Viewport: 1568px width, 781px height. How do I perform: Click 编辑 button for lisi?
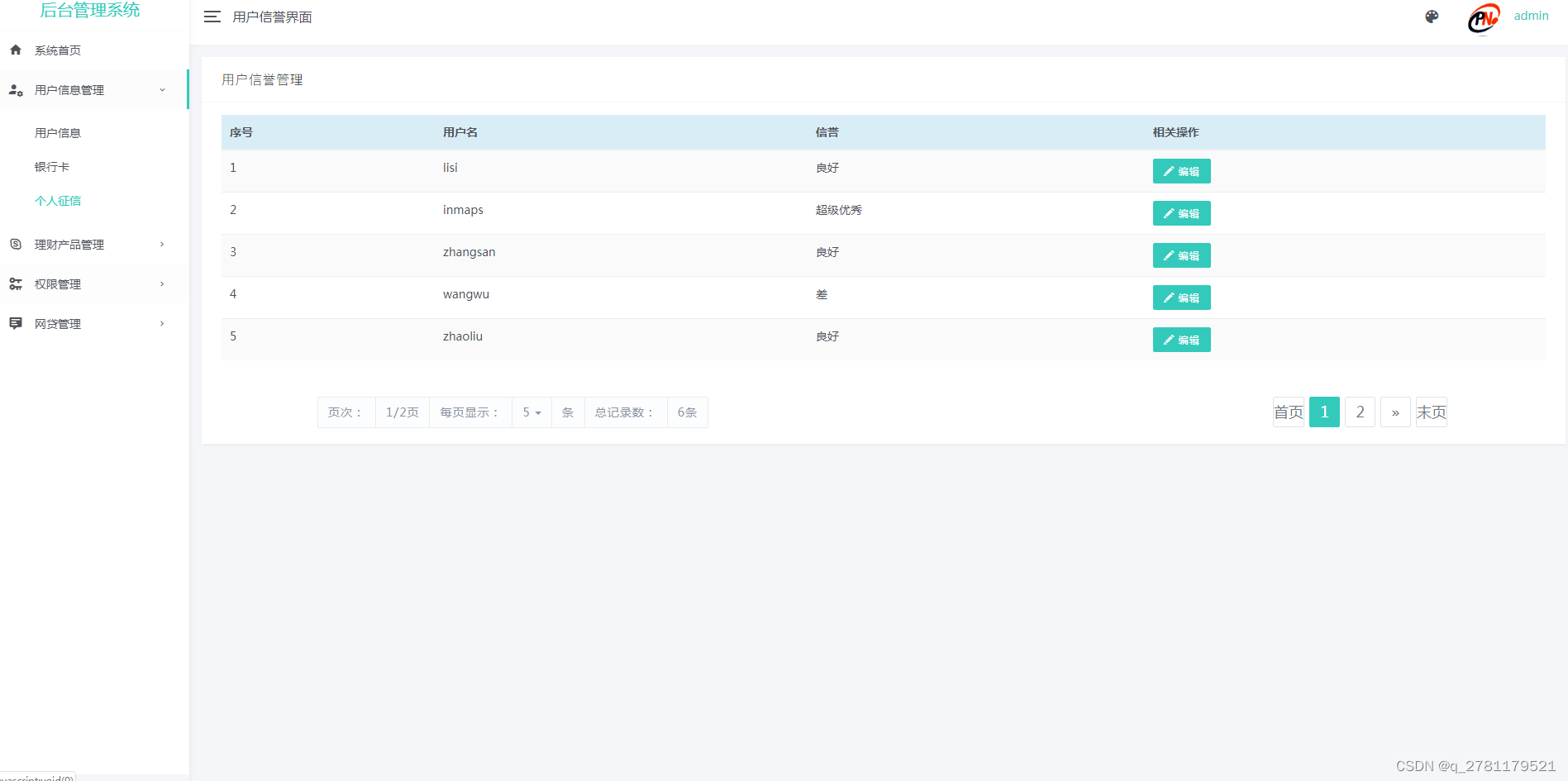point(1181,171)
